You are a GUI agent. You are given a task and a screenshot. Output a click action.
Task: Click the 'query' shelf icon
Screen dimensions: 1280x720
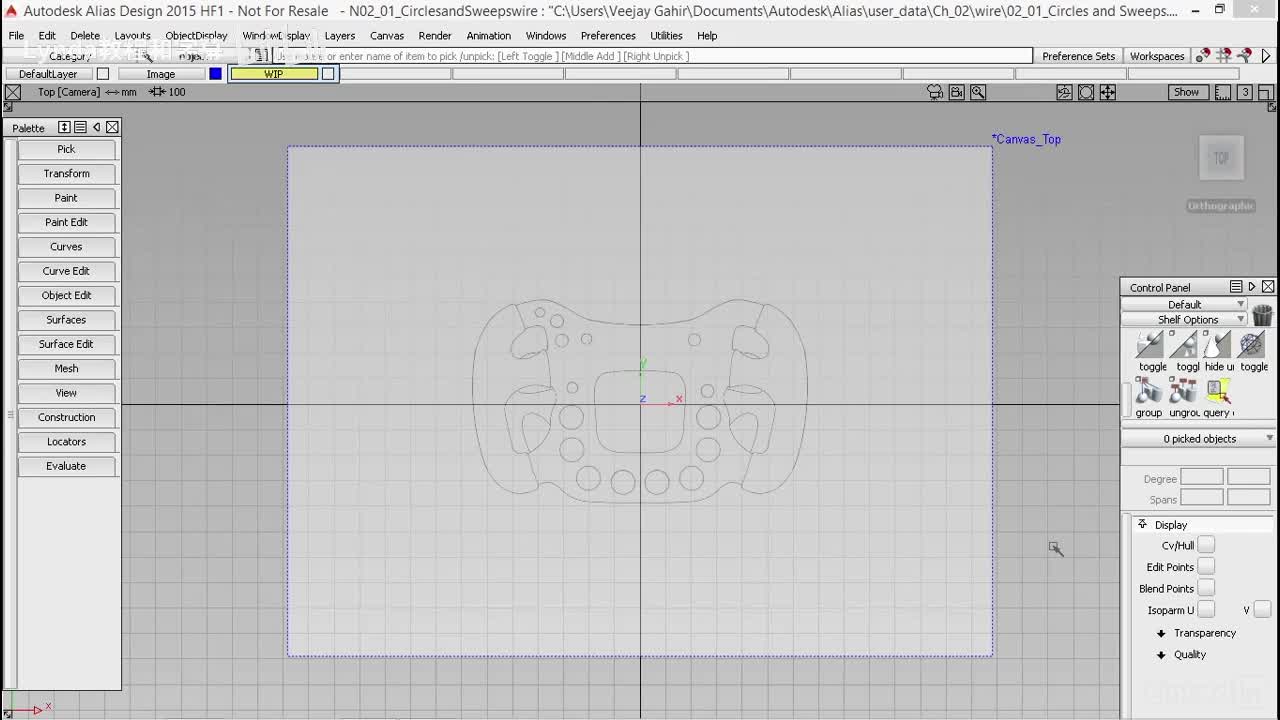coord(1218,392)
